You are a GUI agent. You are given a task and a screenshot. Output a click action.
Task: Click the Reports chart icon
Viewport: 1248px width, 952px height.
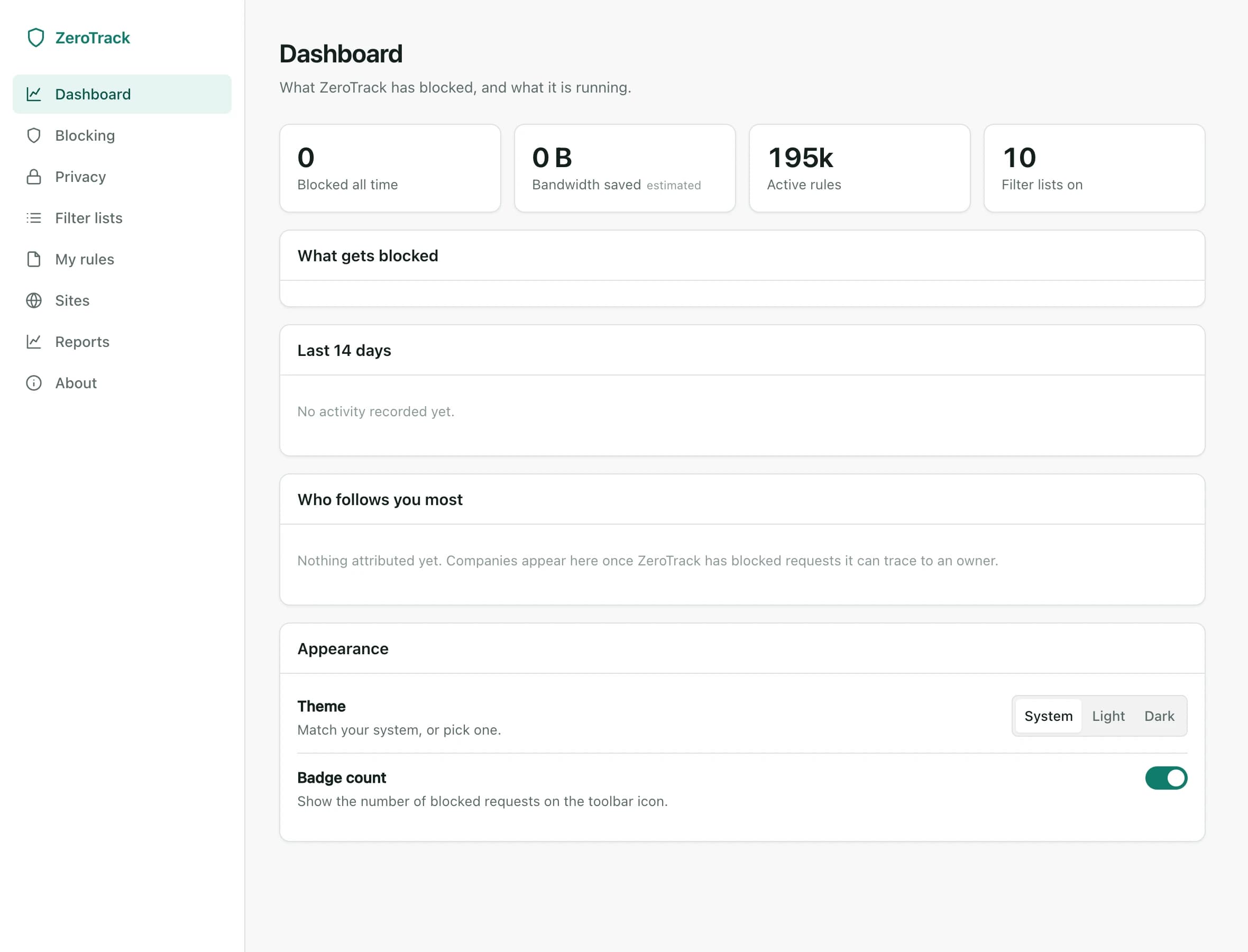pyautogui.click(x=34, y=342)
